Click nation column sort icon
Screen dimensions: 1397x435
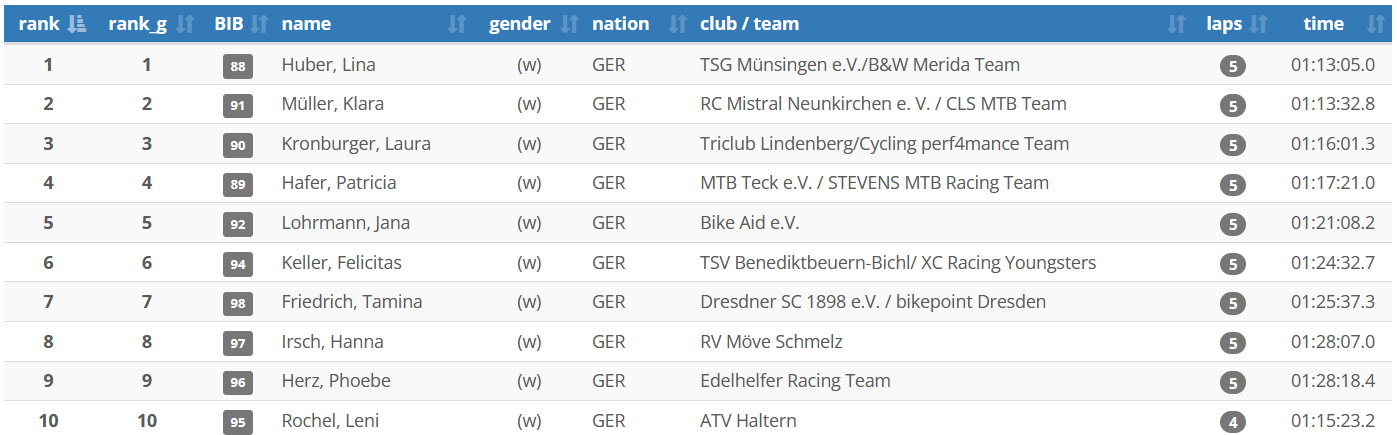click(677, 24)
